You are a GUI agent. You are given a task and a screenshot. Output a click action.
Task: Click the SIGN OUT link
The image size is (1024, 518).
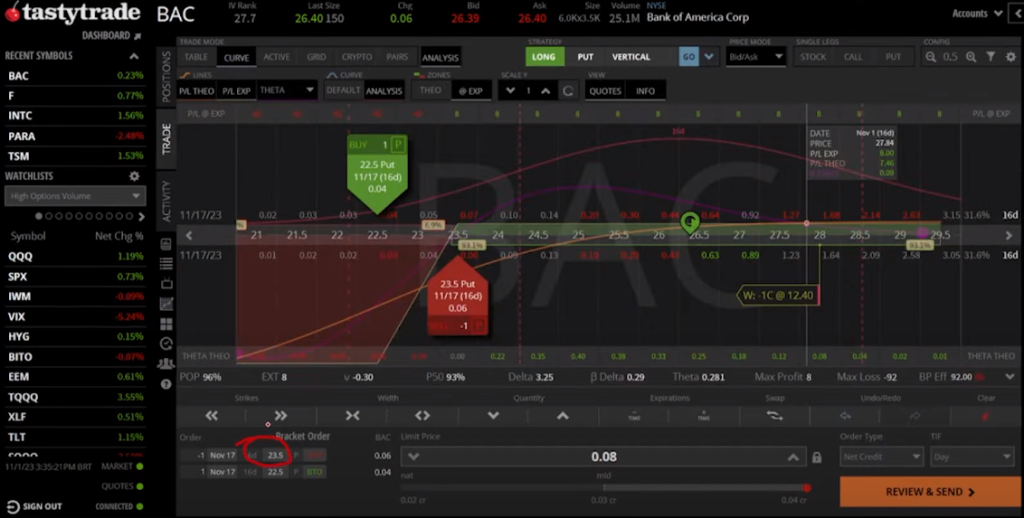pos(44,506)
